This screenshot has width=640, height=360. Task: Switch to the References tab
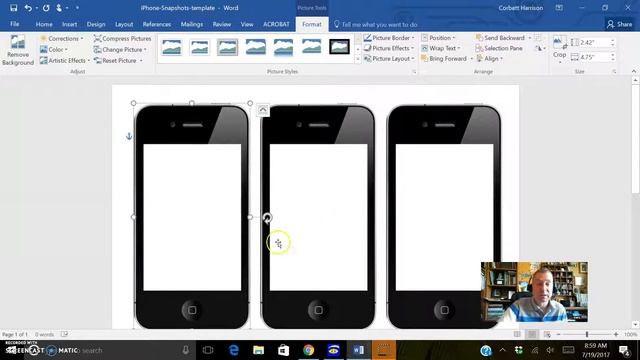coord(157,24)
